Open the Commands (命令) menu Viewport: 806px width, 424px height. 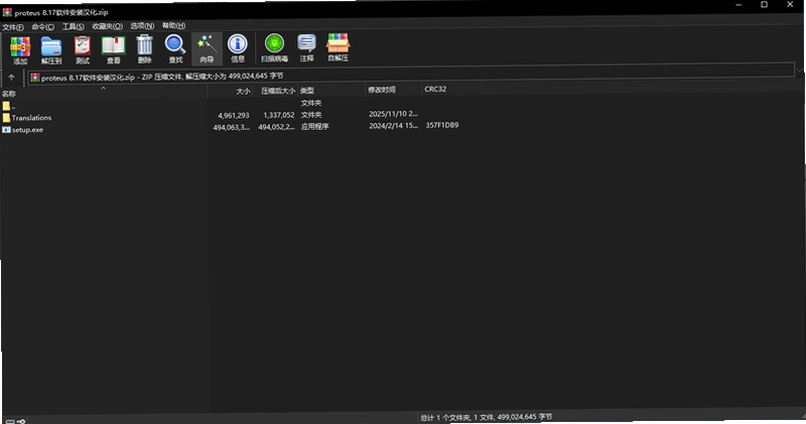43,27
